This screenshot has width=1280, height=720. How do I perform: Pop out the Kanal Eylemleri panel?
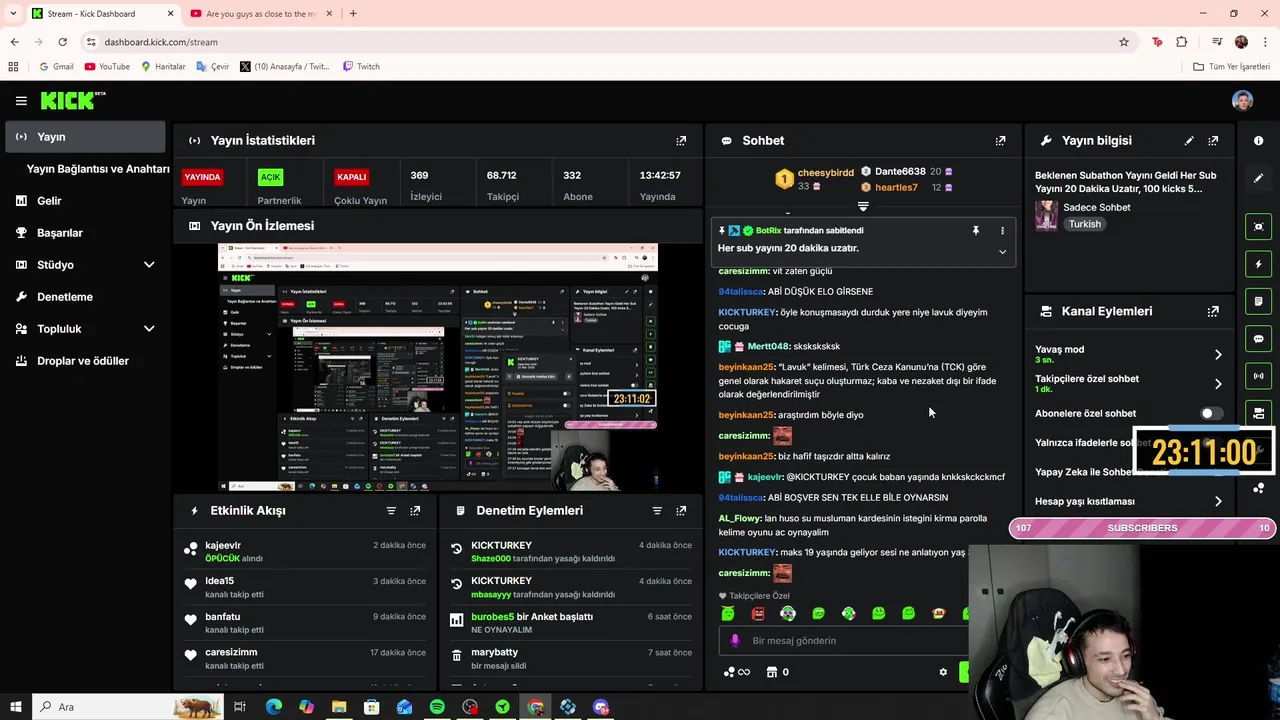[1213, 311]
